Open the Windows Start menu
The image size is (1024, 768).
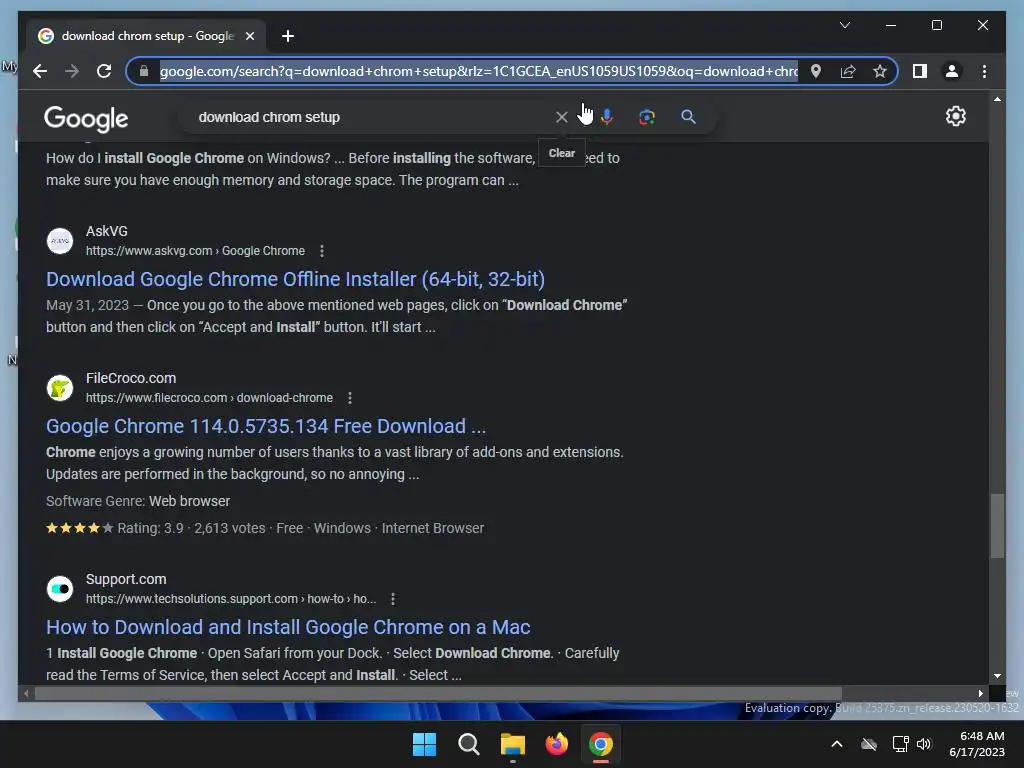[x=424, y=744]
